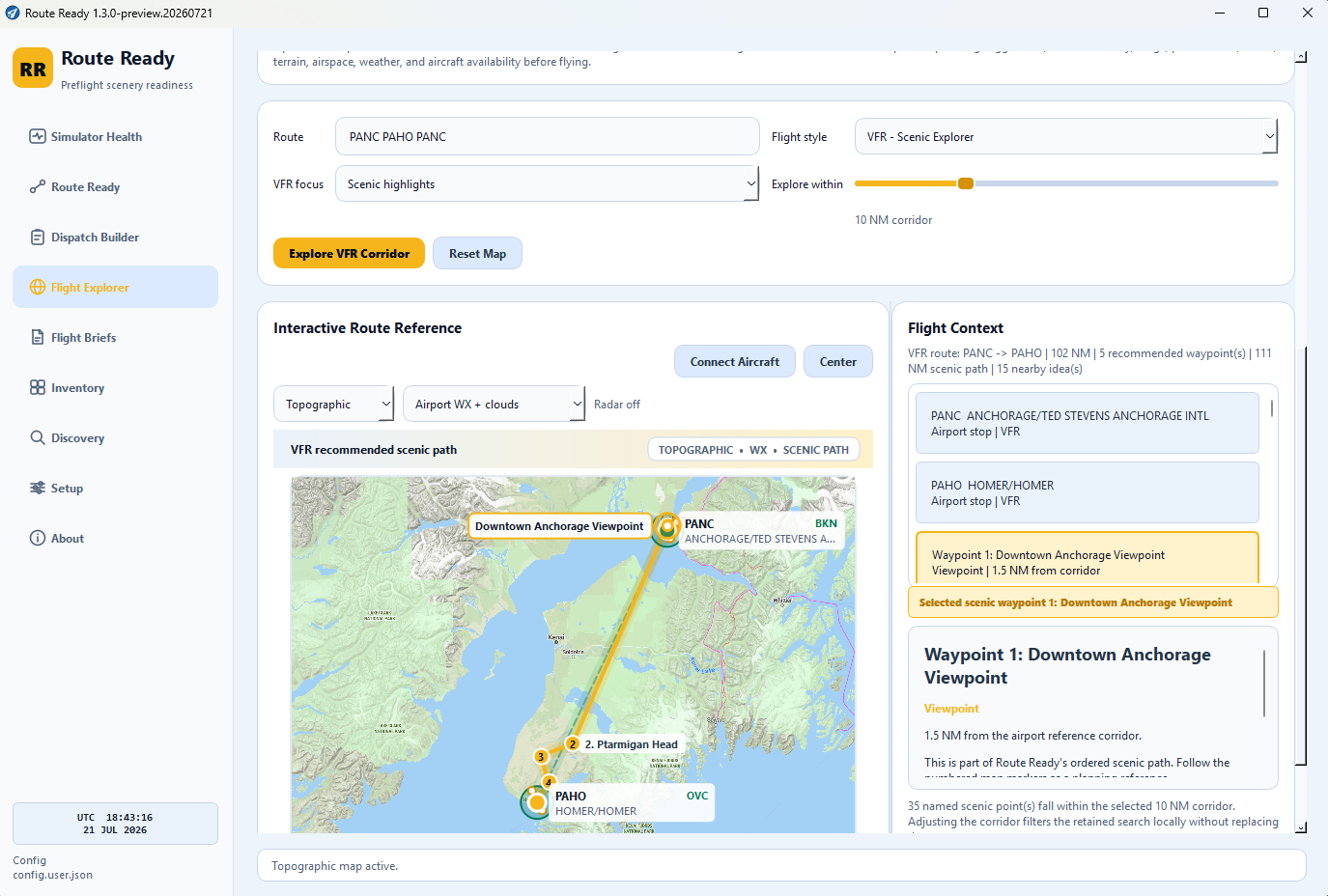
Task: Click the Flight Explorer globe icon
Action: click(38, 287)
